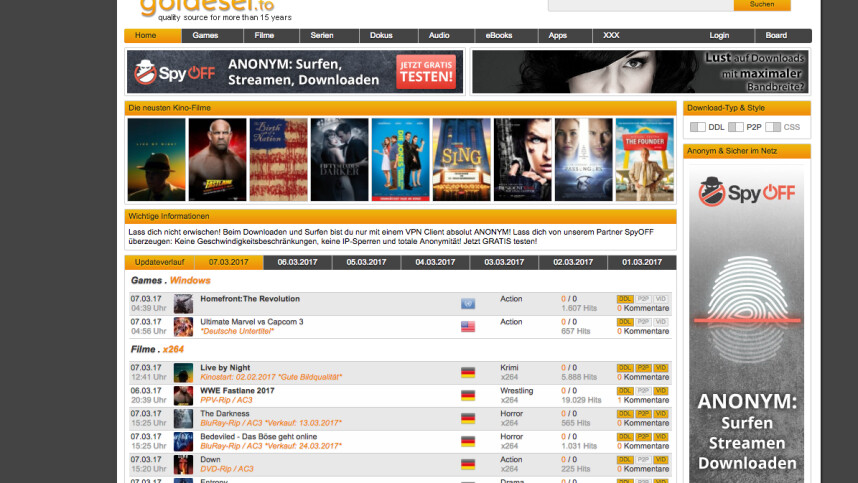
Task: Select the 07.03.2017 update tab
Action: coord(229,263)
